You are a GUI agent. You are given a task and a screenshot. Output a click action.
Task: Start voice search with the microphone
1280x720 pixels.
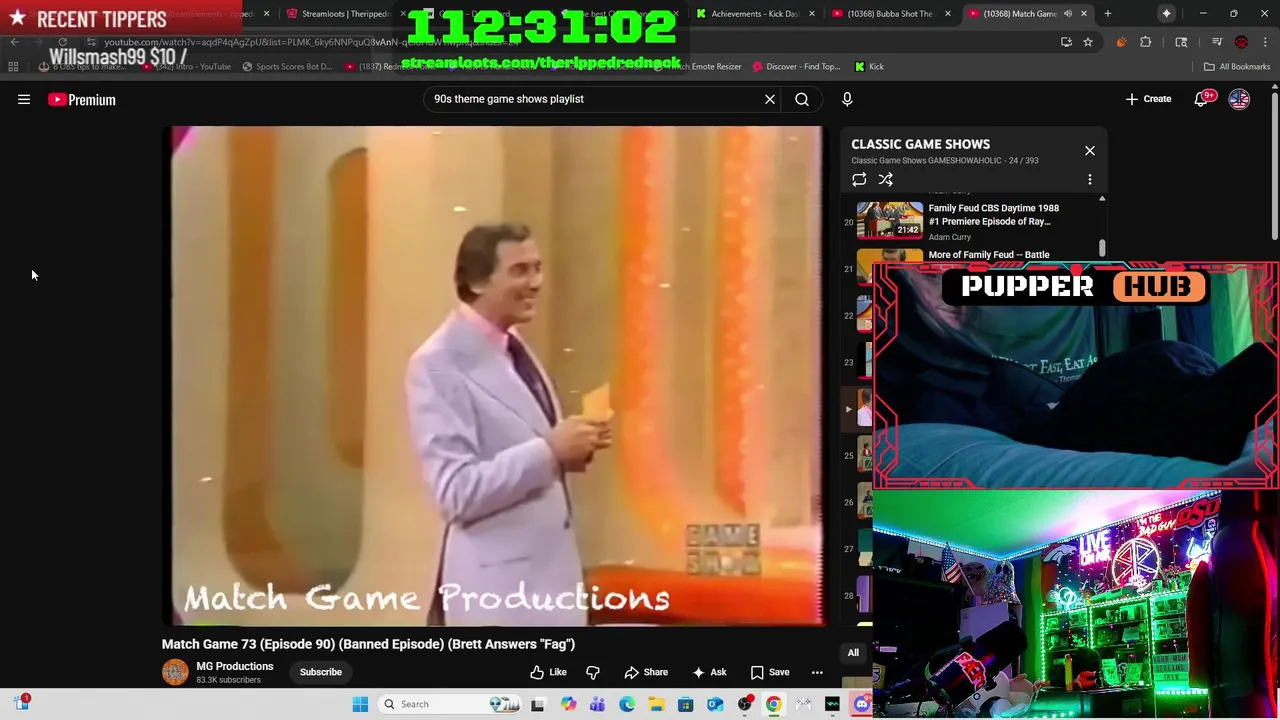pyautogui.click(x=847, y=99)
